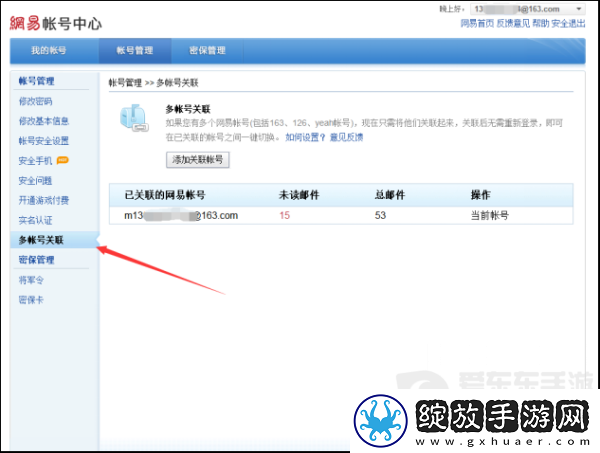Open 将军令 in the sidebar
Screen dimensions: 600x453
(x=31, y=280)
